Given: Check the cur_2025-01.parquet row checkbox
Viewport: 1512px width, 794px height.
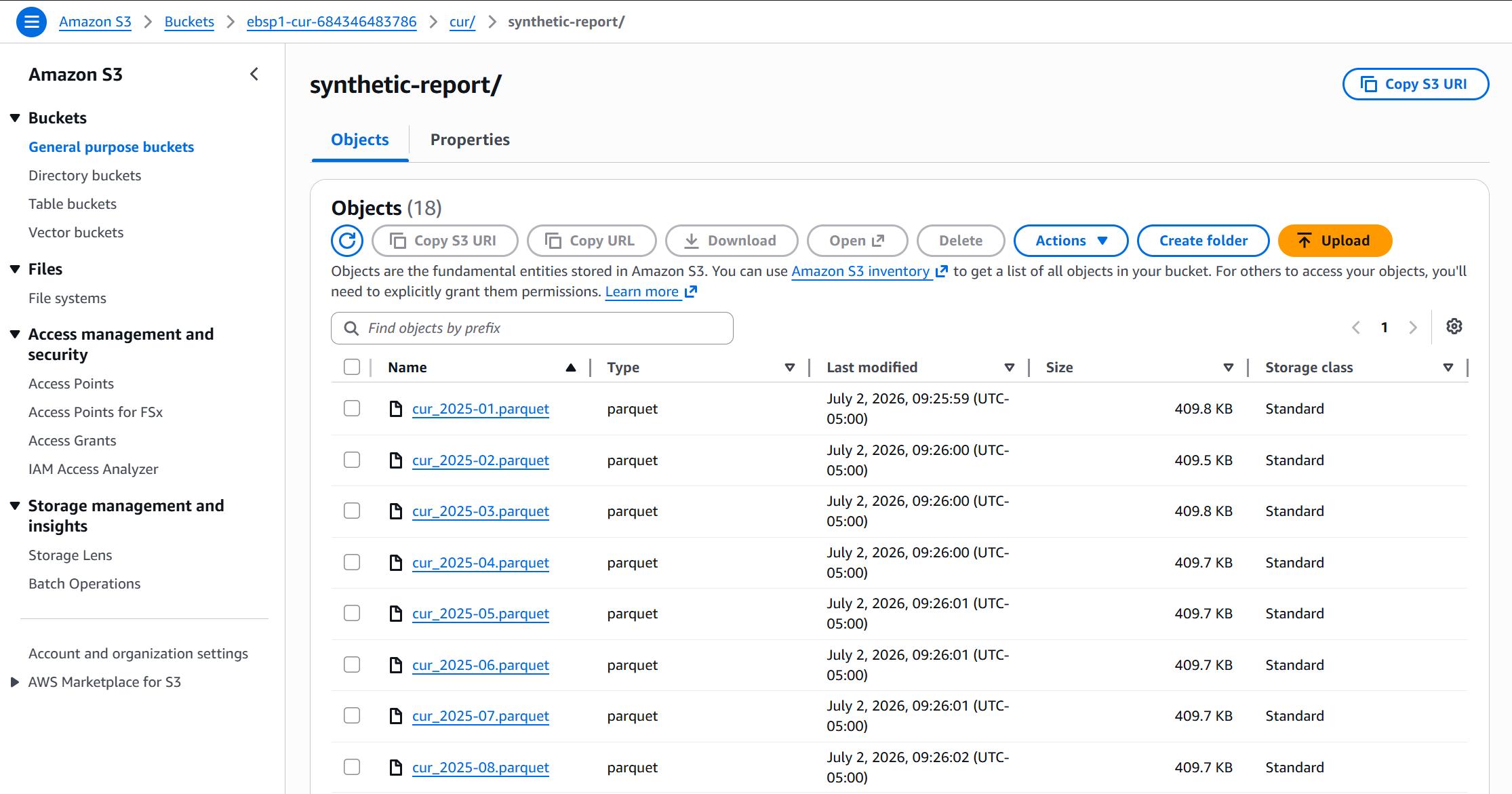Looking at the screenshot, I should [x=352, y=408].
